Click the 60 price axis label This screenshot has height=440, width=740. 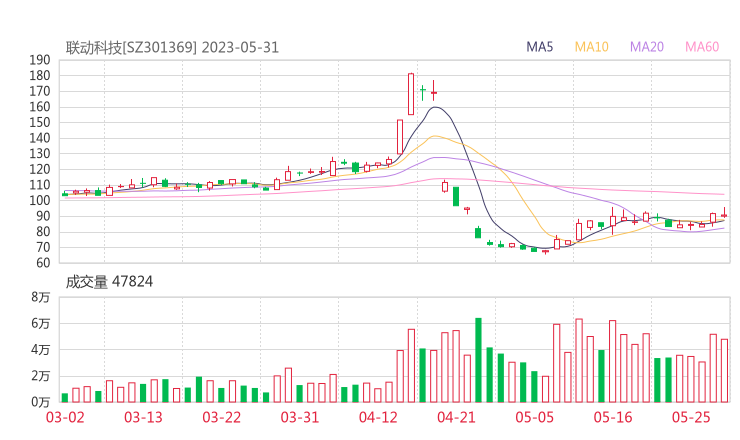43,263
